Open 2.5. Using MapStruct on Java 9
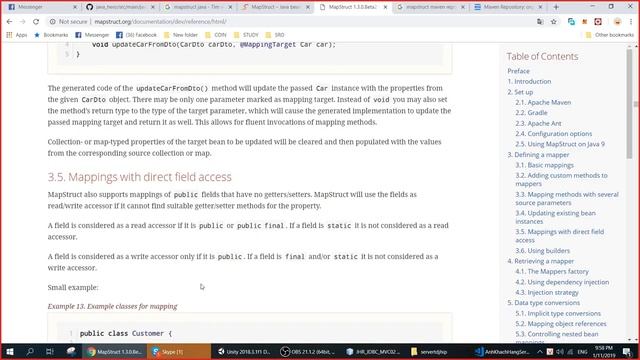This screenshot has height=360, width=640. point(560,144)
